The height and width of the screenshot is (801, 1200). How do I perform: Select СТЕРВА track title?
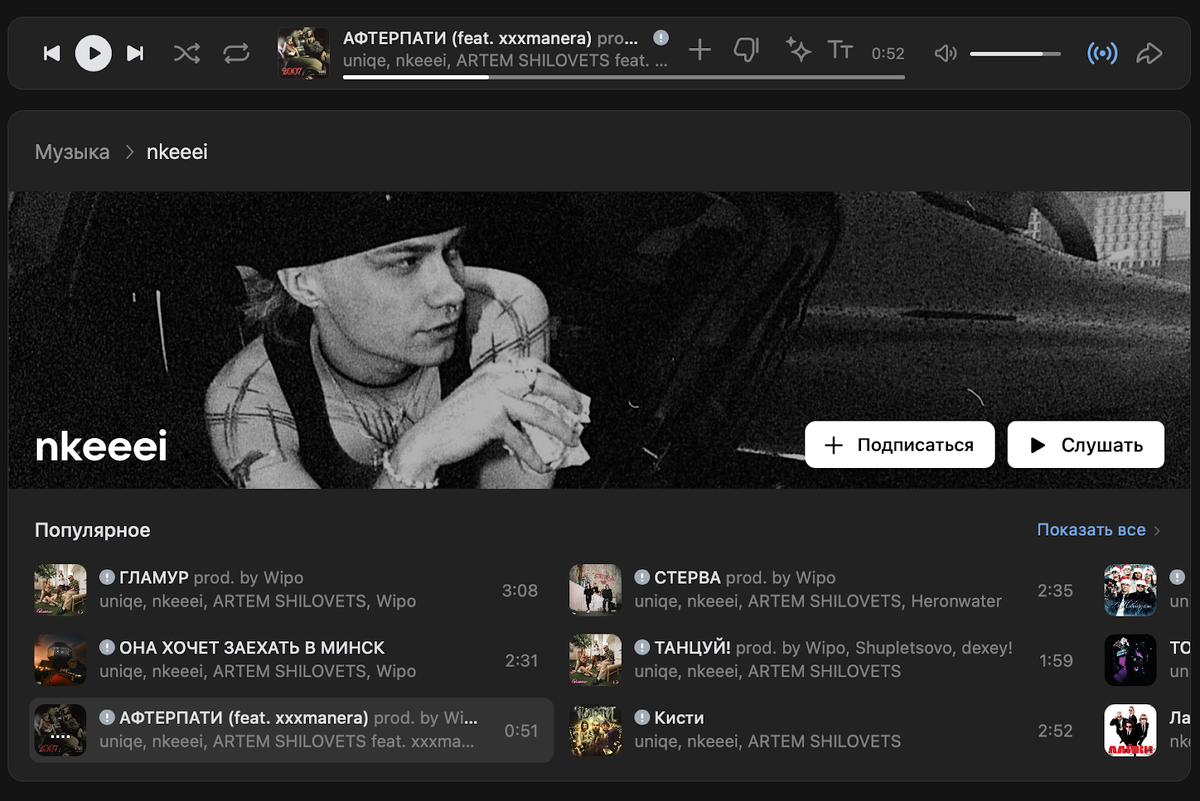pyautogui.click(x=688, y=577)
